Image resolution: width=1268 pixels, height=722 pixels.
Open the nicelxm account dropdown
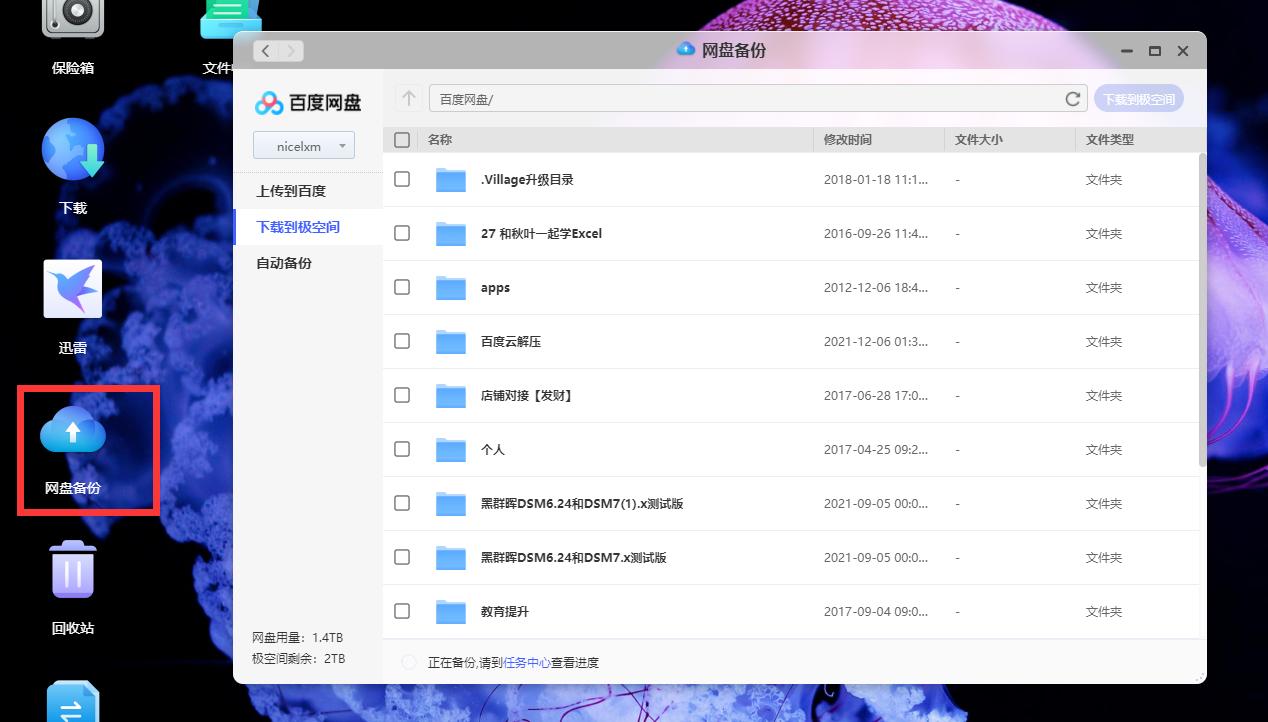pyautogui.click(x=303, y=145)
